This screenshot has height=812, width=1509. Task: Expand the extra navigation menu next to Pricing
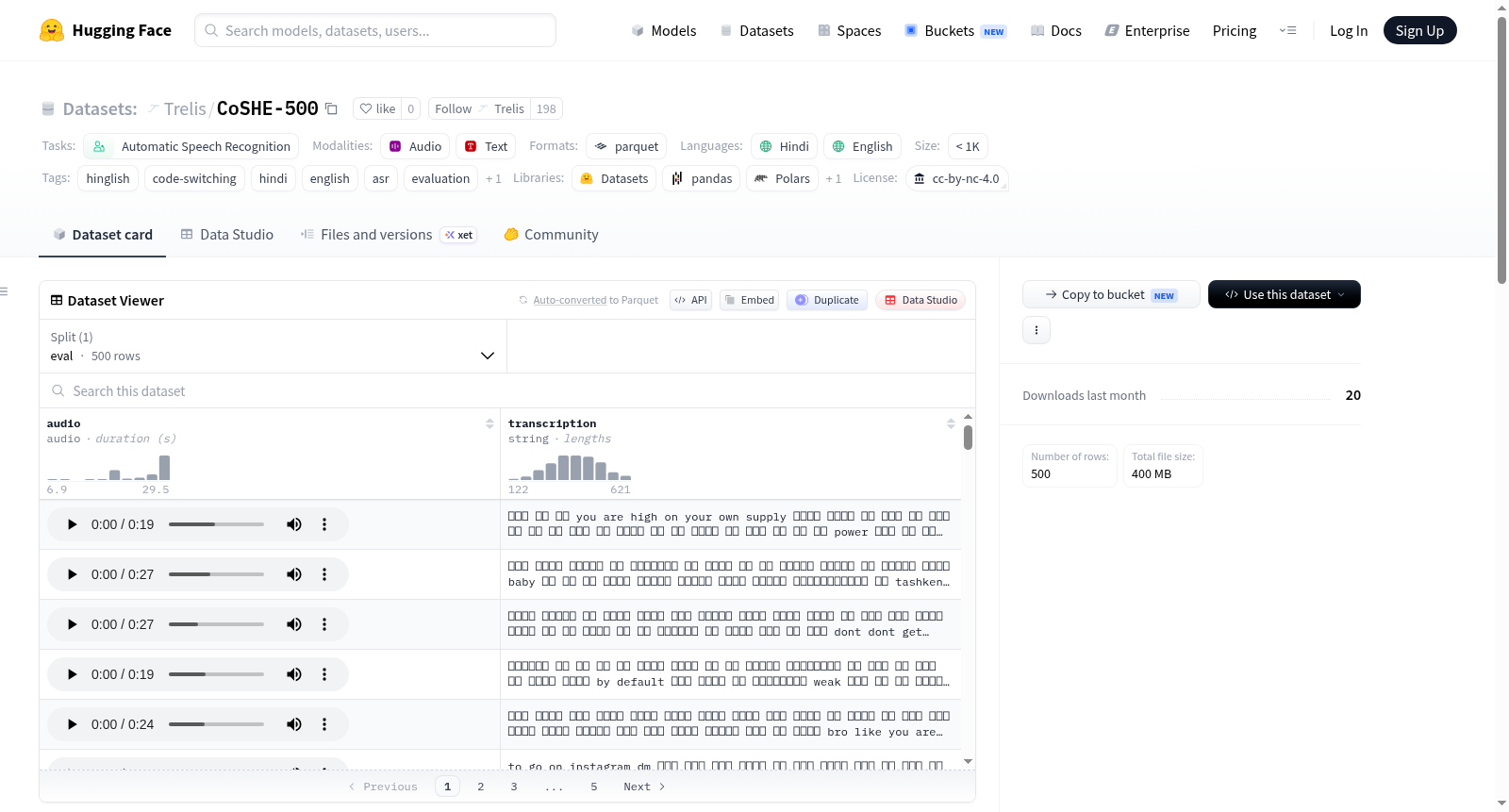[1287, 30]
